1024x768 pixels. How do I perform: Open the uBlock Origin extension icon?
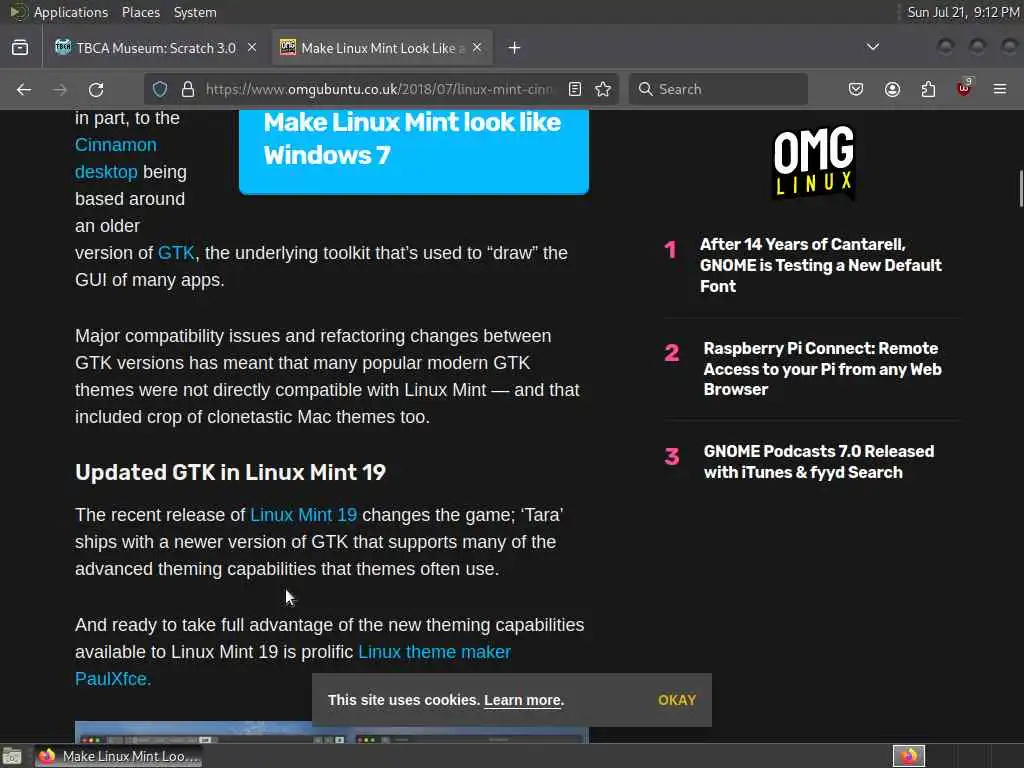tap(964, 88)
